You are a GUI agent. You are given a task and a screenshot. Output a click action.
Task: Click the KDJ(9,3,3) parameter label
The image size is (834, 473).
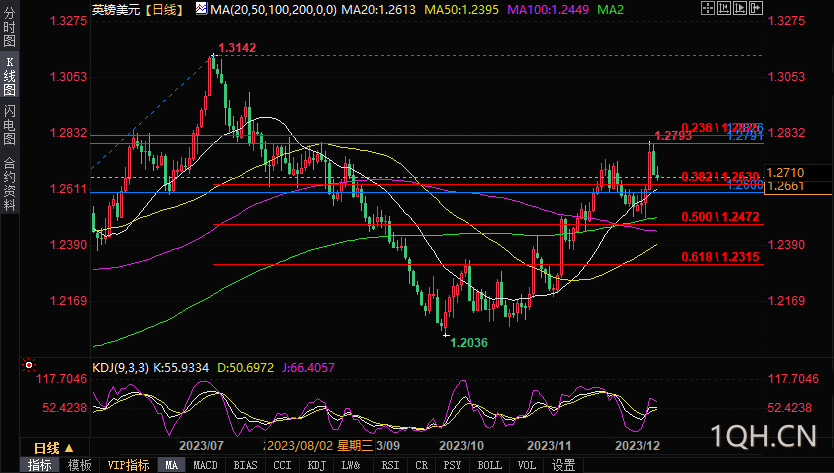tap(120, 368)
